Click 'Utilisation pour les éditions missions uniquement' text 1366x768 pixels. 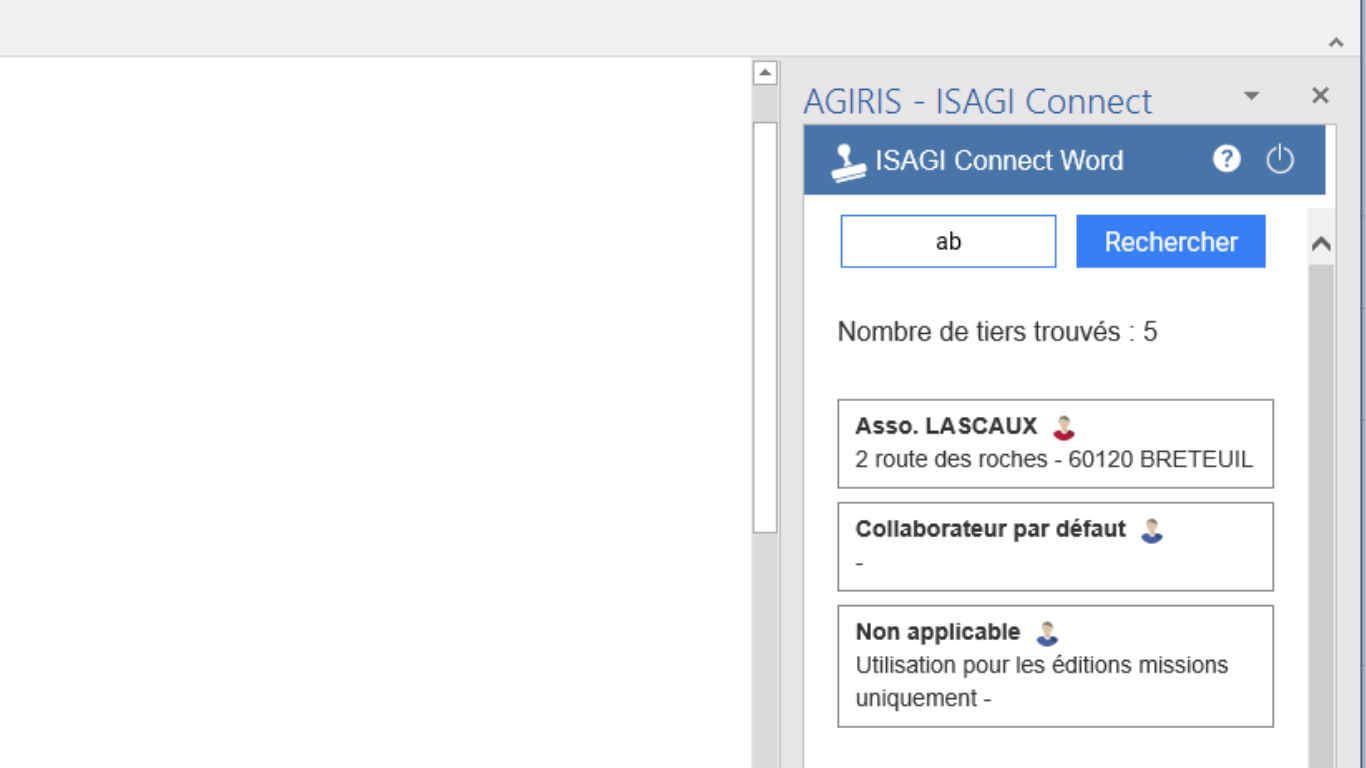pos(1041,681)
